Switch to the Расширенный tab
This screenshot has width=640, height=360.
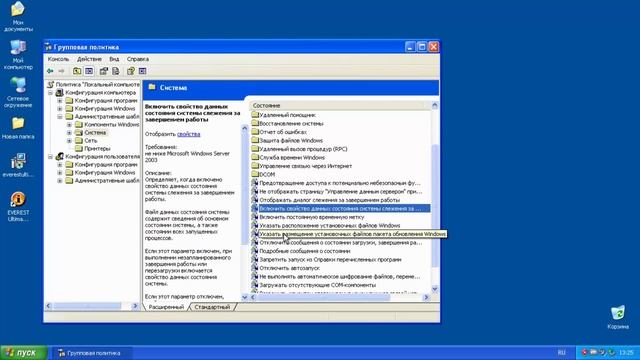pos(166,307)
